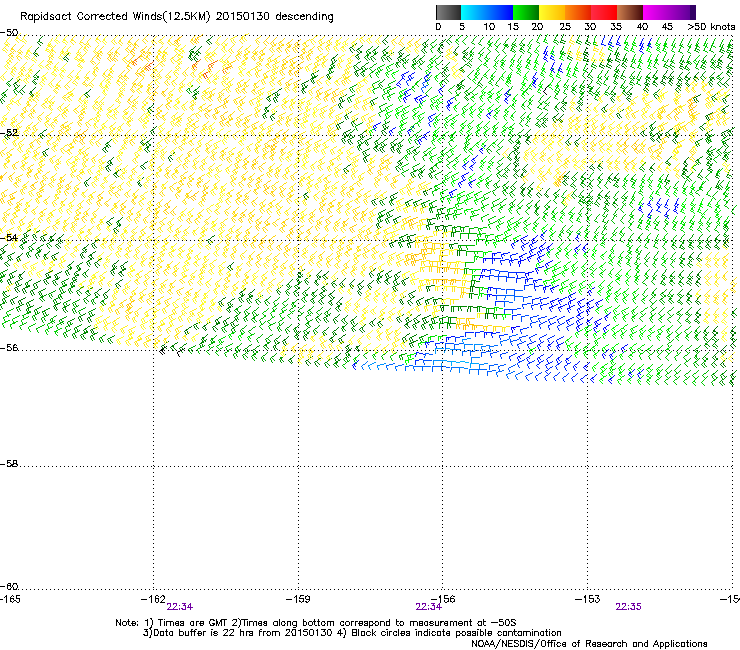Click the date 20150130 descending in title

pos(274,17)
